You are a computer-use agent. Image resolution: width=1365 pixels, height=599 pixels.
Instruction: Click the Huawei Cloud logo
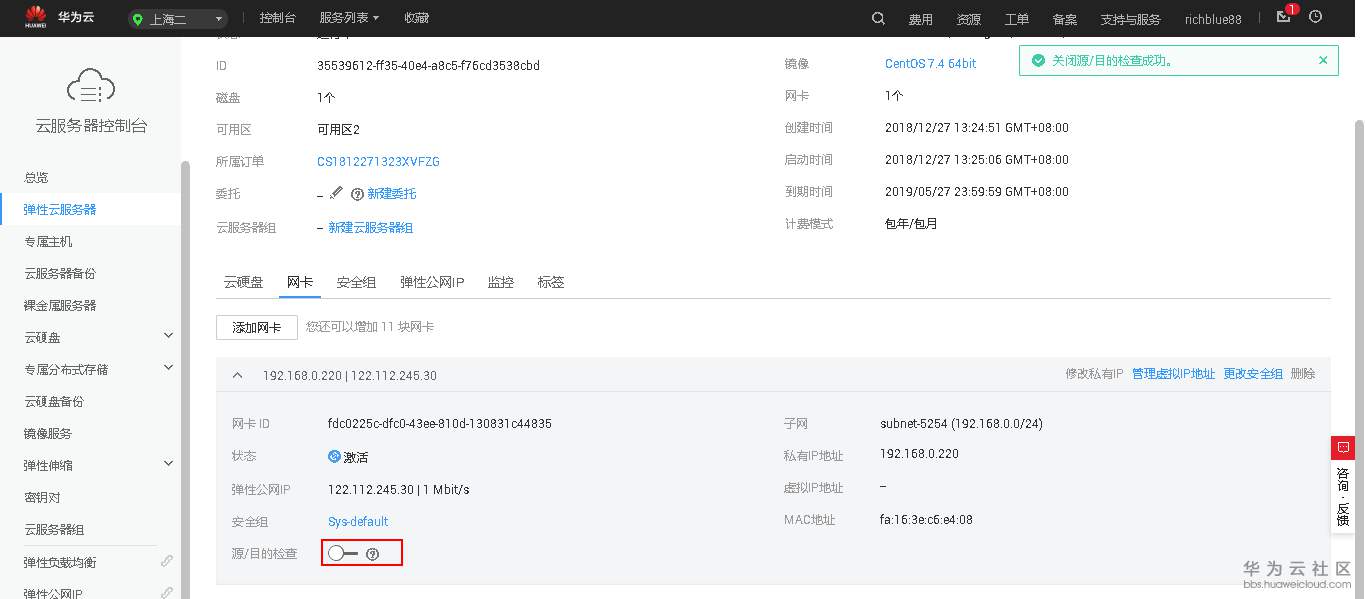tap(36, 17)
